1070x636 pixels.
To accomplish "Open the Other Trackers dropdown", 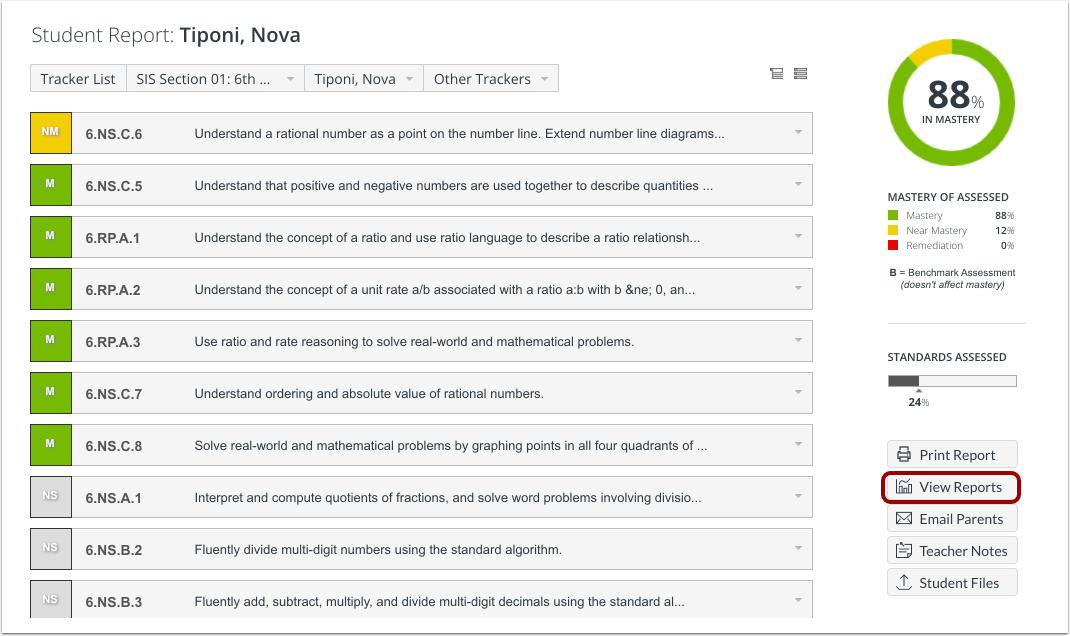I will click(x=490, y=78).
